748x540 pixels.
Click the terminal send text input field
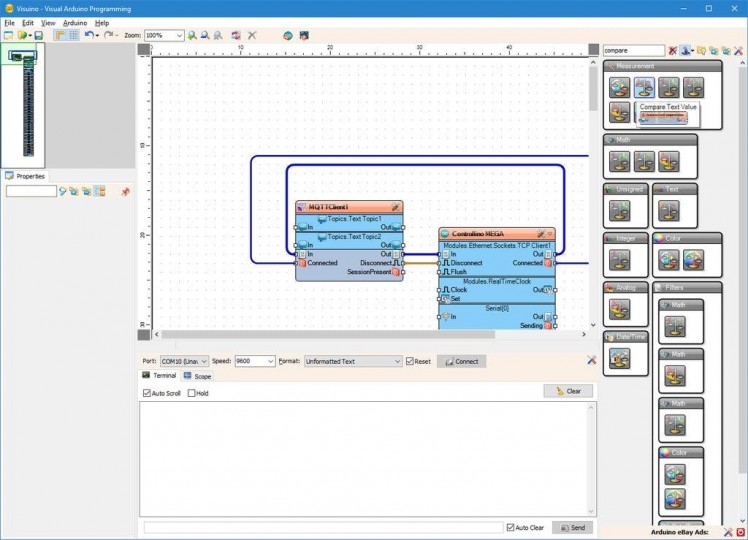coord(322,527)
